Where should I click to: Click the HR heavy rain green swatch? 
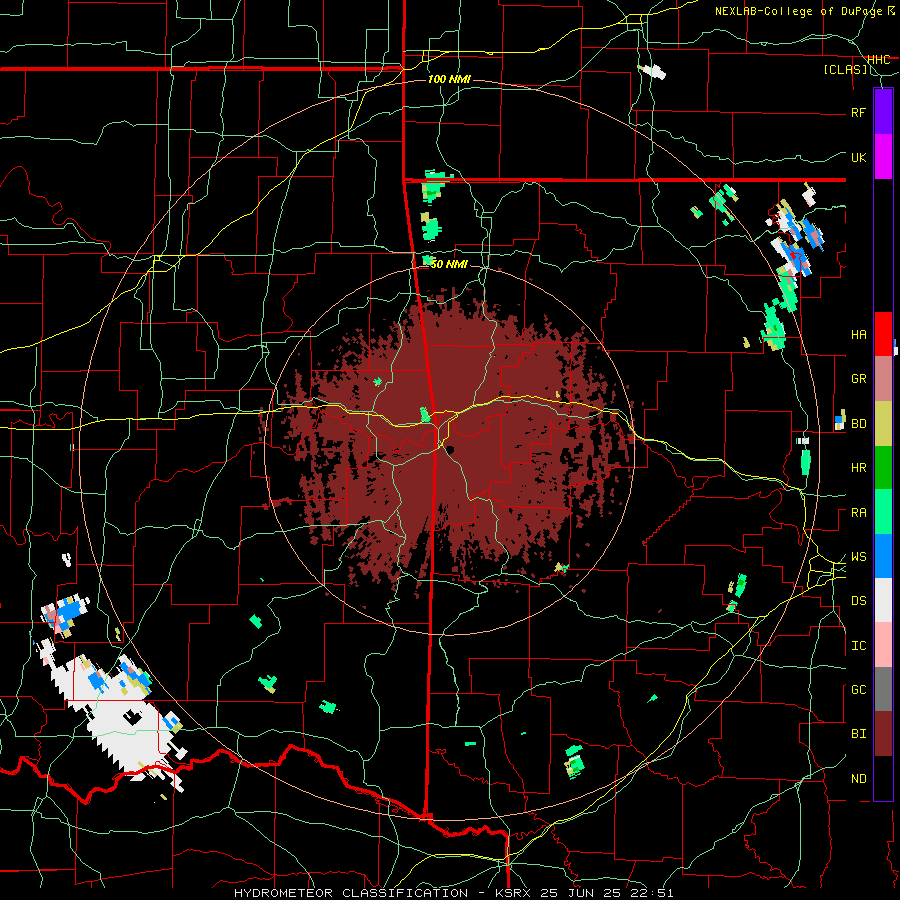click(x=883, y=467)
